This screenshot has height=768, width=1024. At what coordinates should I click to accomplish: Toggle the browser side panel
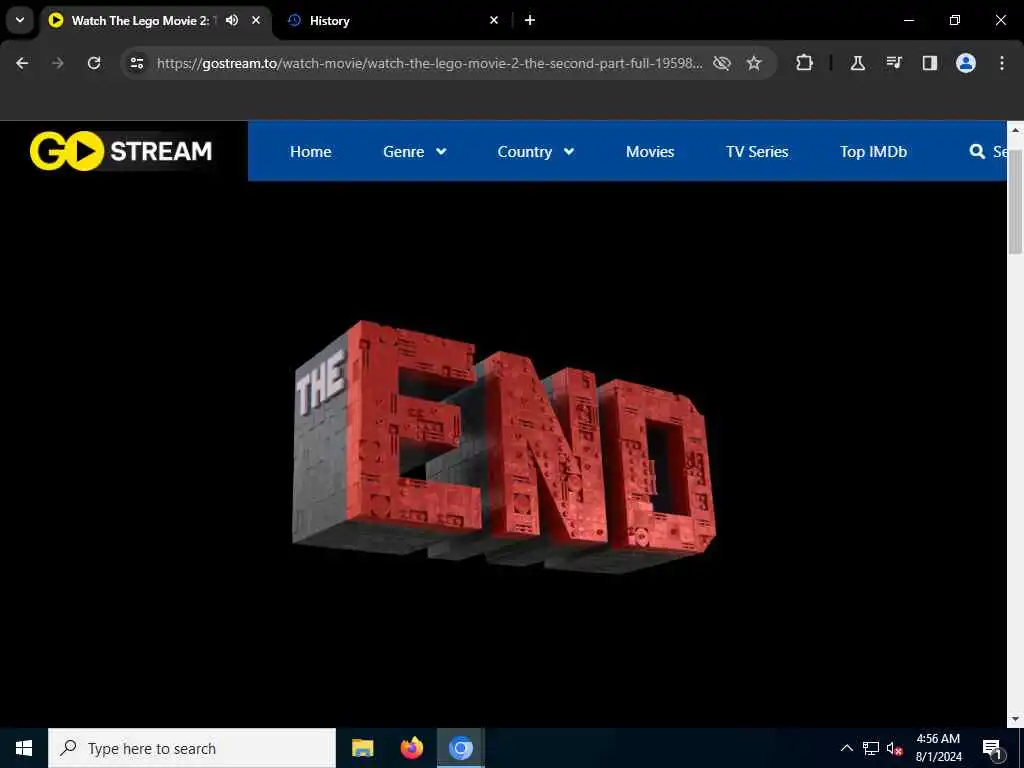930,63
